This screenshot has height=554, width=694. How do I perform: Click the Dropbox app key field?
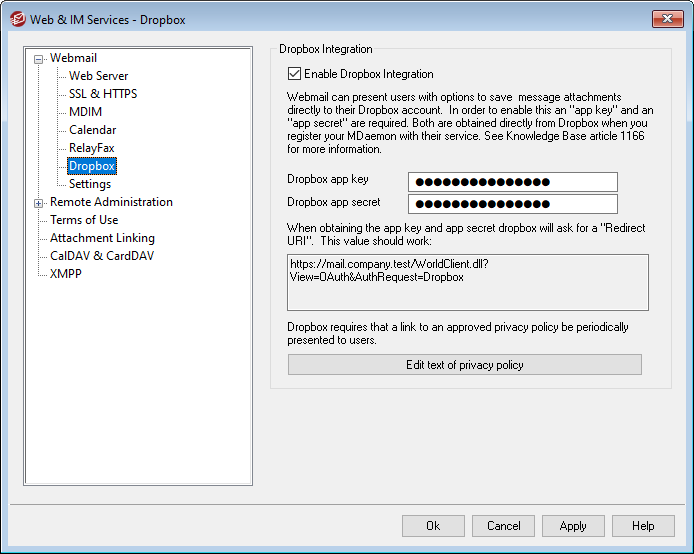tap(512, 182)
